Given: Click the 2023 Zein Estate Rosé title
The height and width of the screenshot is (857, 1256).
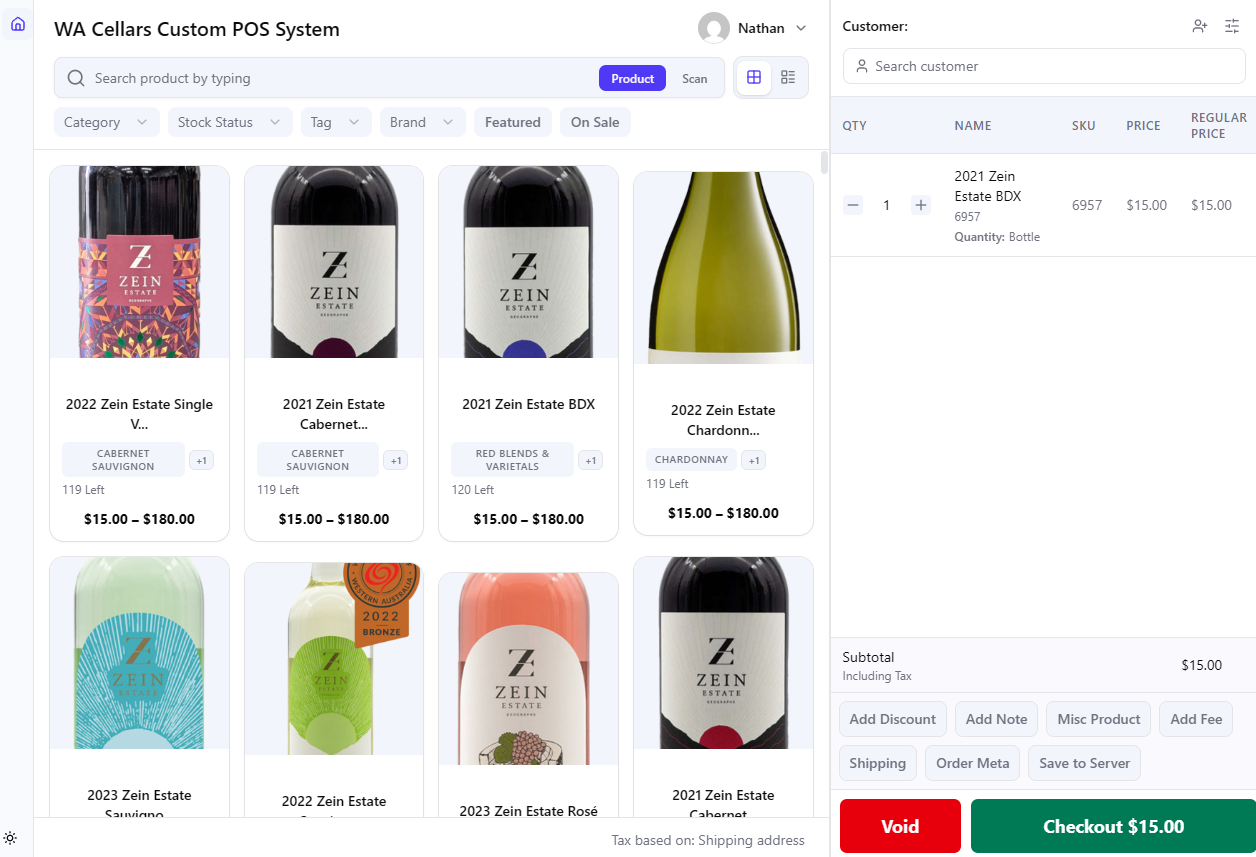Looking at the screenshot, I should tap(528, 811).
